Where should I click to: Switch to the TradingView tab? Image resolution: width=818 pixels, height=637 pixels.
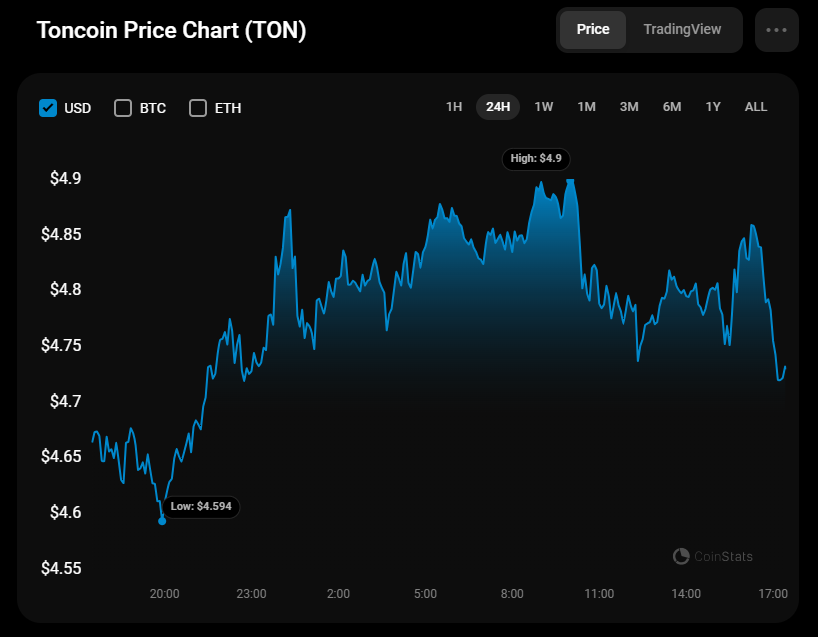682,30
